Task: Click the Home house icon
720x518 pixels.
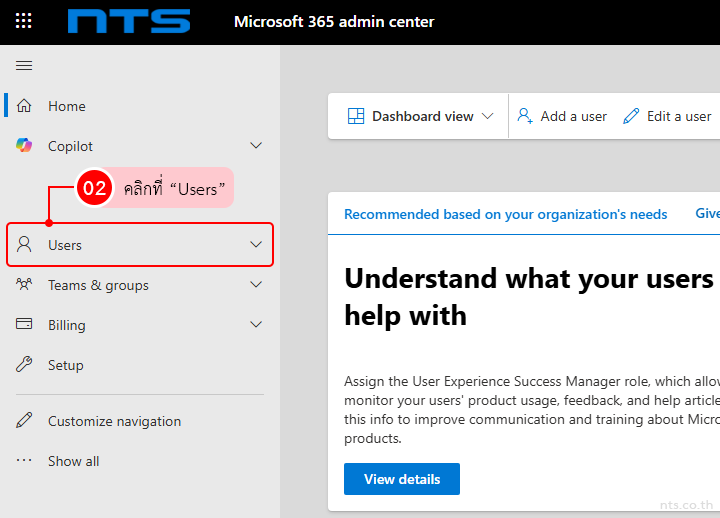Action: tap(25, 106)
